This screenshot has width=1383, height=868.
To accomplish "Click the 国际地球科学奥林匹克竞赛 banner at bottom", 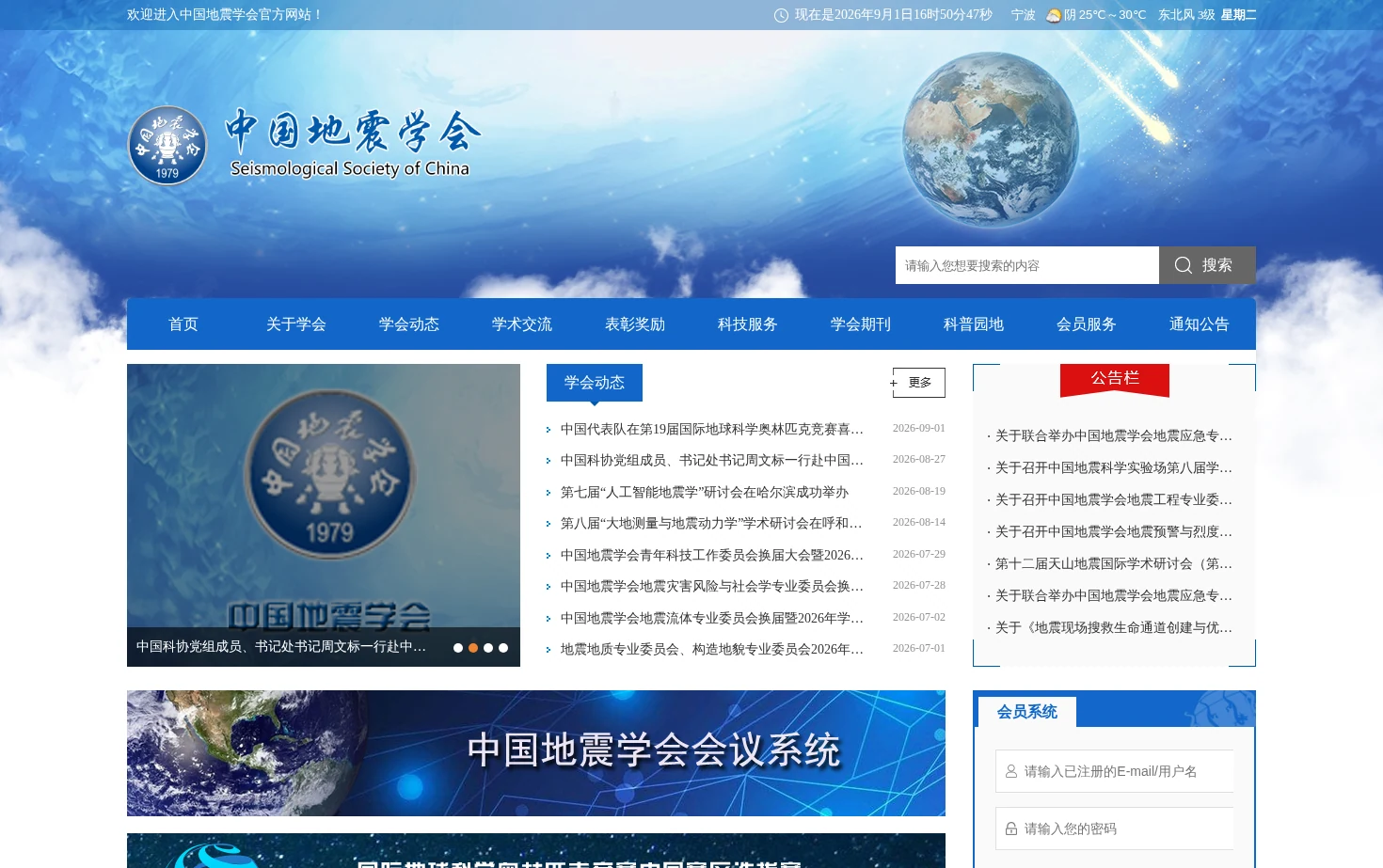I will [x=536, y=851].
